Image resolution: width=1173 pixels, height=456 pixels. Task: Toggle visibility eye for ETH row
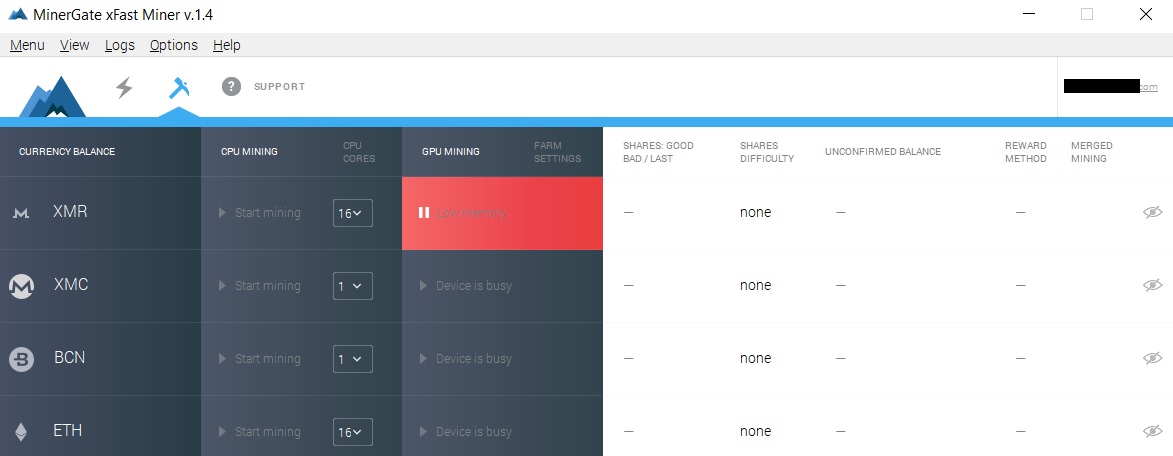click(x=1153, y=431)
